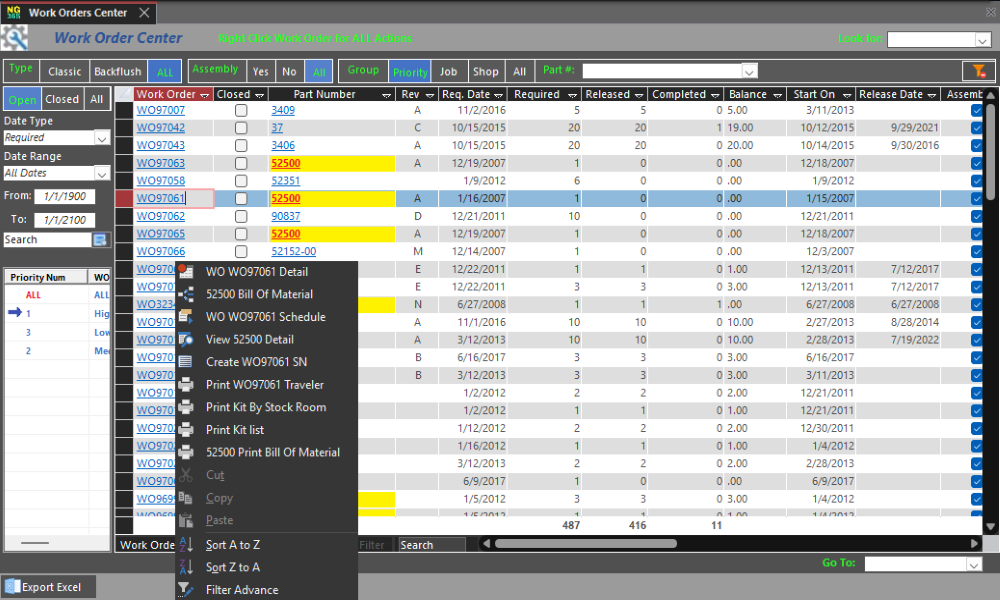This screenshot has height=600, width=1000.
Task: Check the Closed box for WO97063
Action: click(x=241, y=163)
